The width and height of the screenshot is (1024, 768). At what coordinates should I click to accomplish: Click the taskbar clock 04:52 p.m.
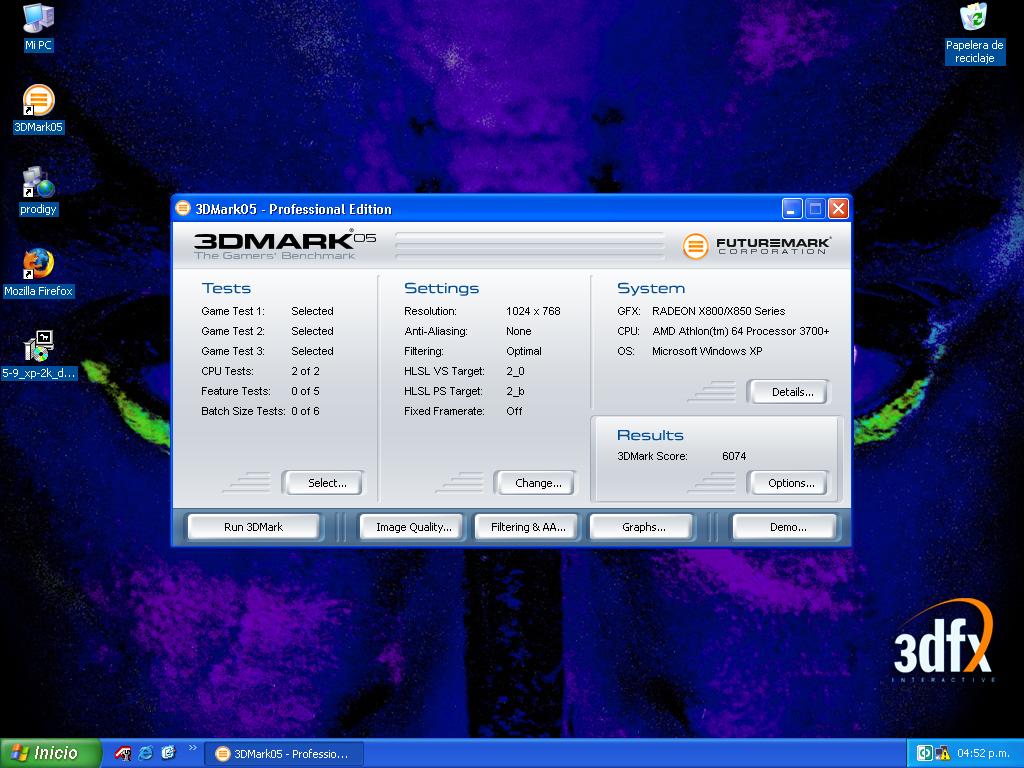pos(984,754)
